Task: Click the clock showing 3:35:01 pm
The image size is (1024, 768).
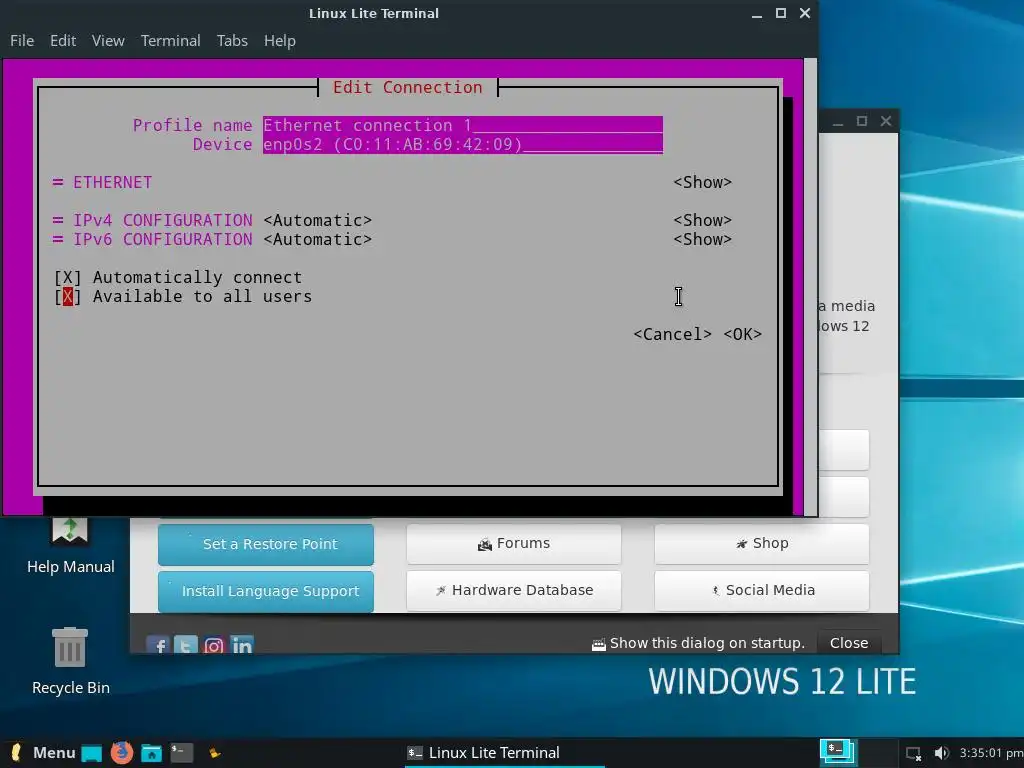Action: pos(990,753)
